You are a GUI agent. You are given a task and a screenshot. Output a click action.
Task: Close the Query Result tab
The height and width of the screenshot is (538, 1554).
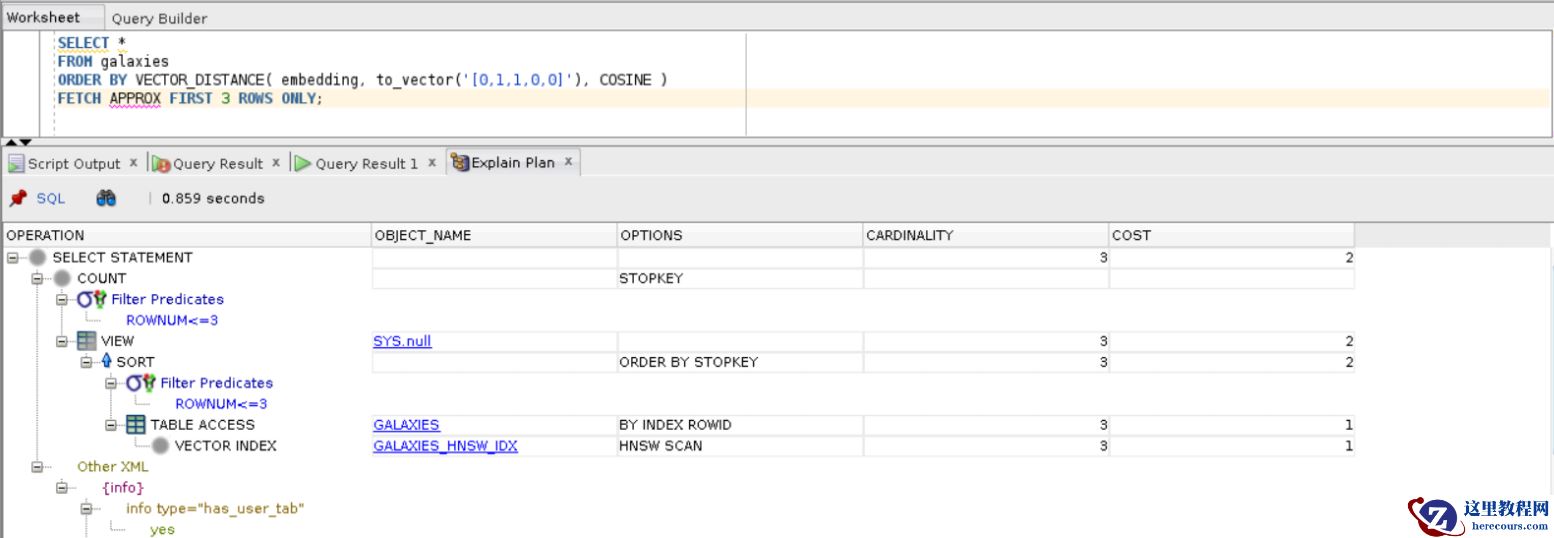click(276, 162)
